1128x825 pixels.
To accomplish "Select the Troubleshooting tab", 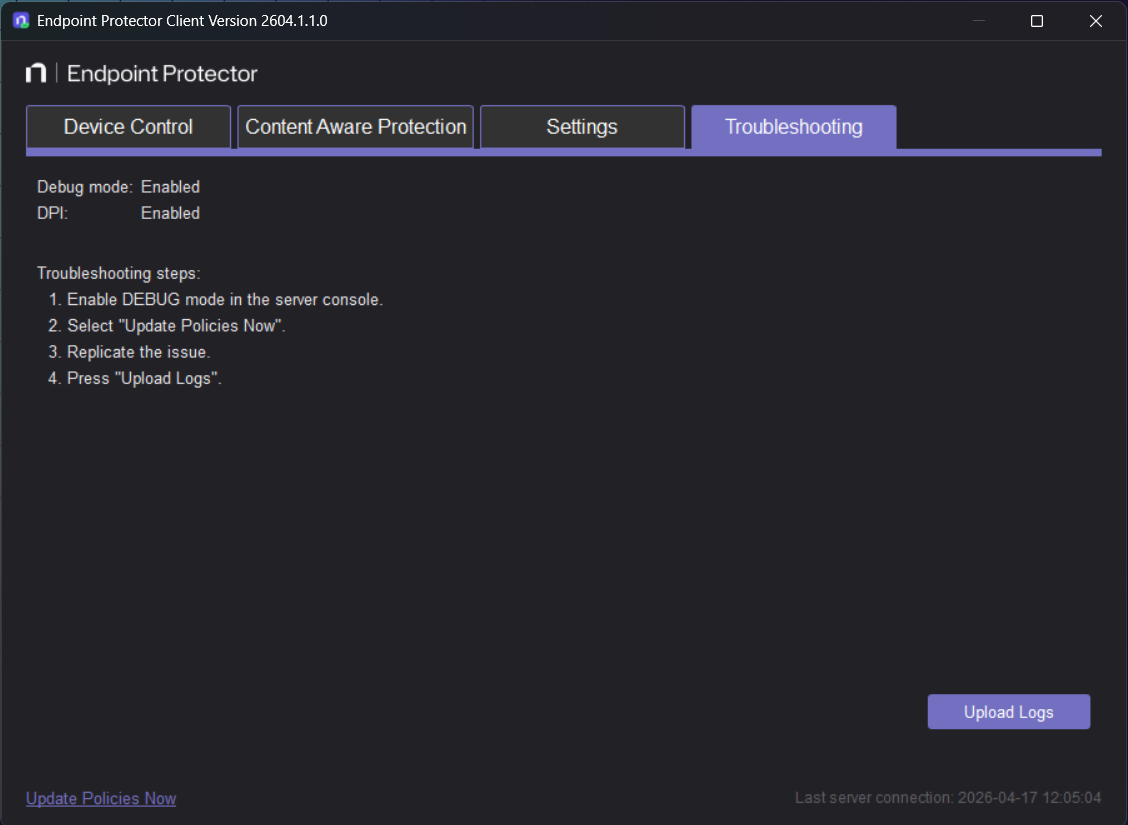I will 793,127.
